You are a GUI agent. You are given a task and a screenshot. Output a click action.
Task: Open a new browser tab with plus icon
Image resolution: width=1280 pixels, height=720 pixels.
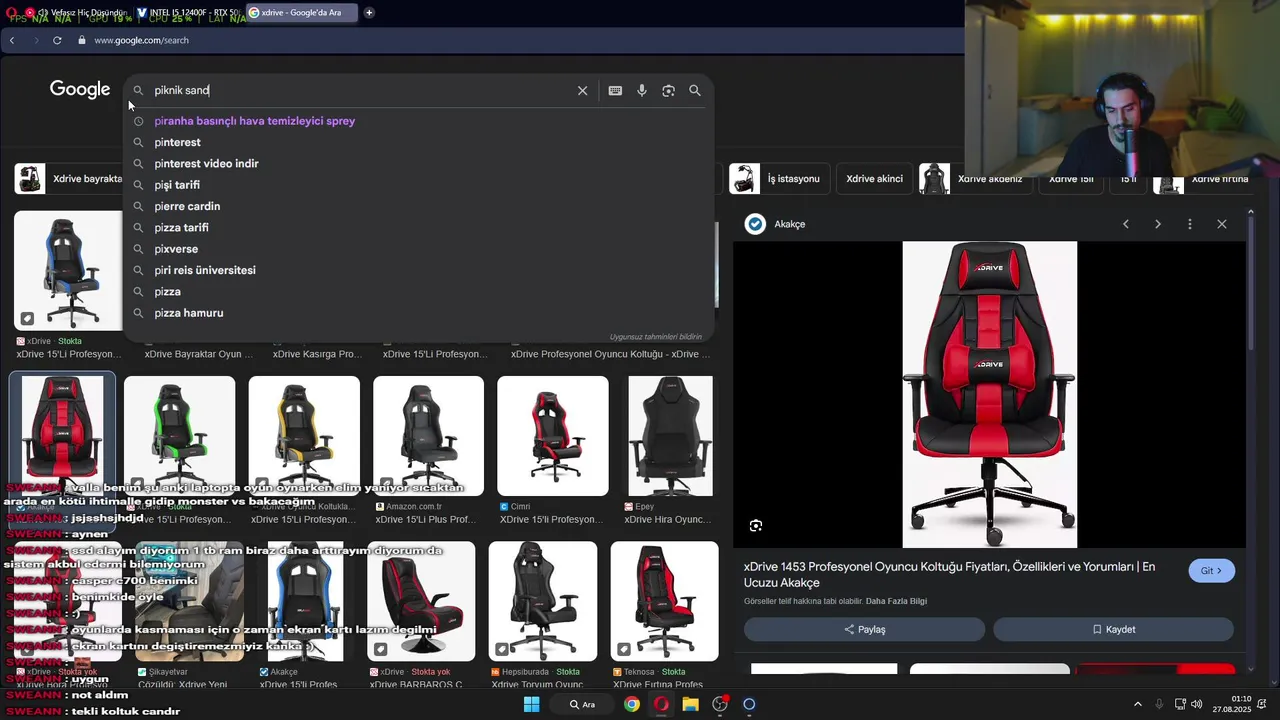pyautogui.click(x=369, y=13)
